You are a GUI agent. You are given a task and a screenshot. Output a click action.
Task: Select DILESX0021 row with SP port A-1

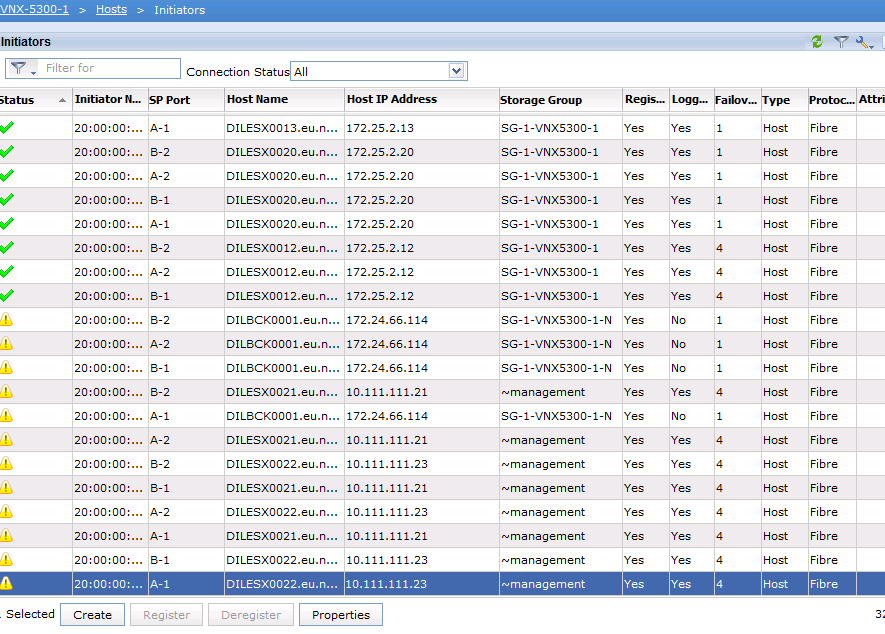[x=442, y=536]
